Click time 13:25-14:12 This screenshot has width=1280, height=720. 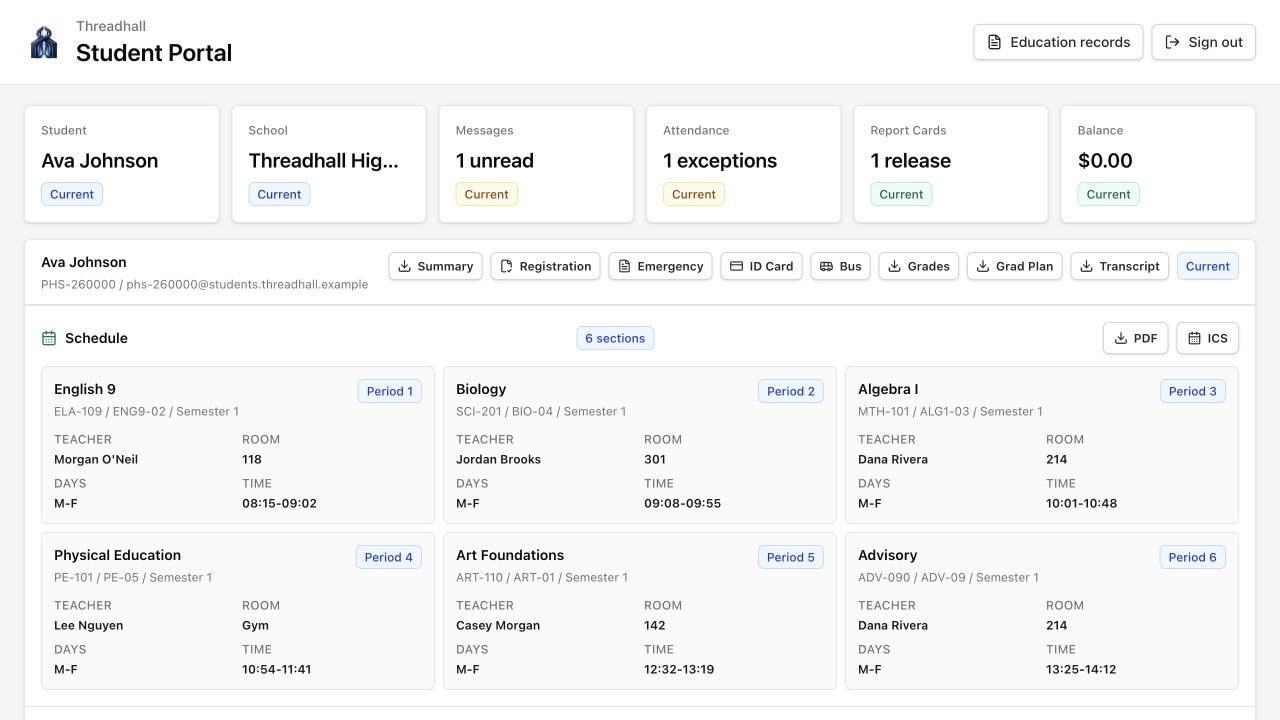pyautogui.click(x=1081, y=669)
